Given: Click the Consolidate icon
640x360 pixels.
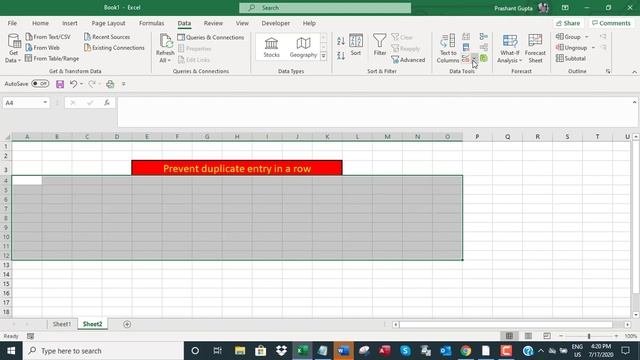Looking at the screenshot, I should [x=484, y=37].
